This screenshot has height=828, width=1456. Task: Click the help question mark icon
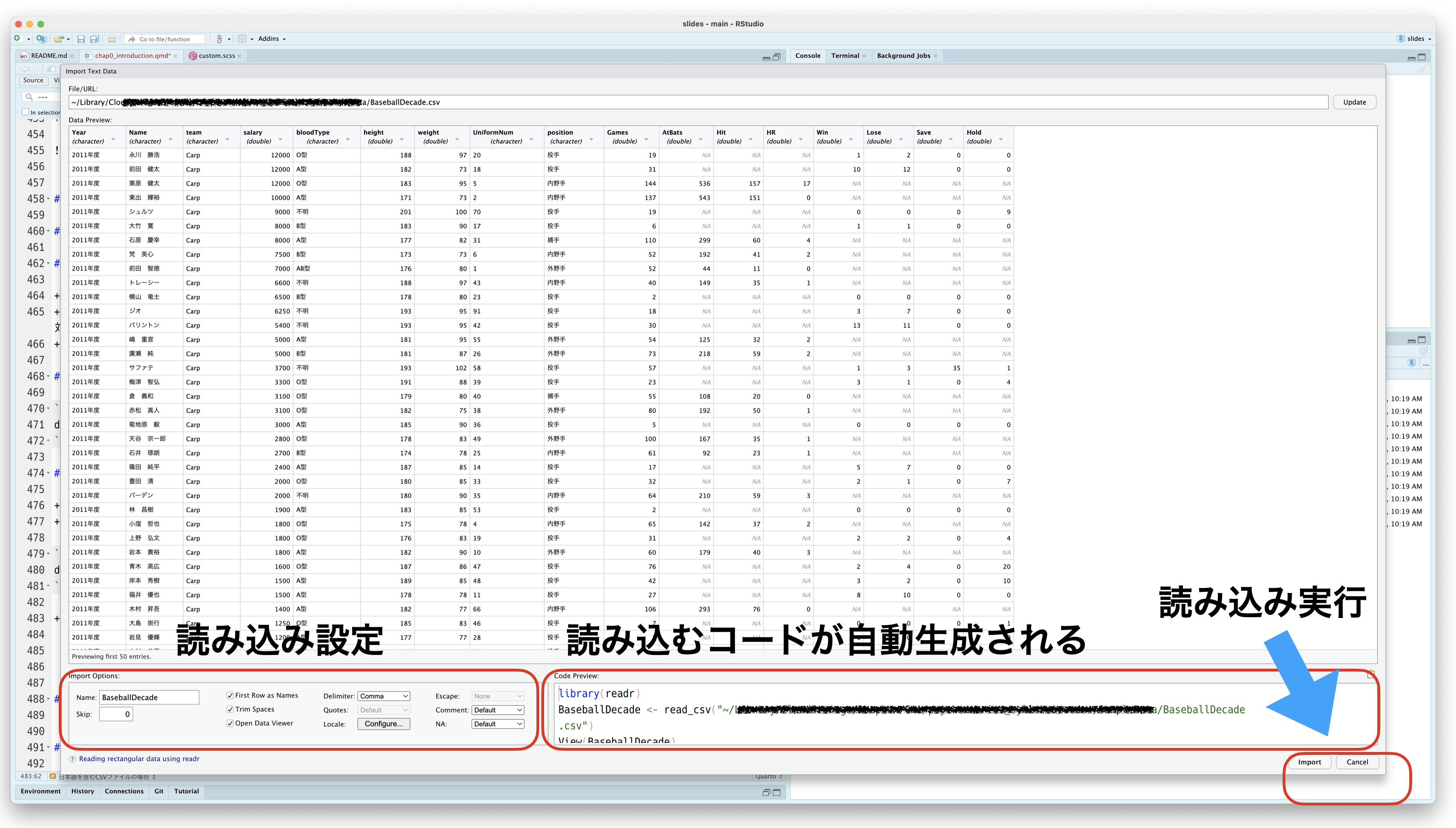tap(72, 759)
